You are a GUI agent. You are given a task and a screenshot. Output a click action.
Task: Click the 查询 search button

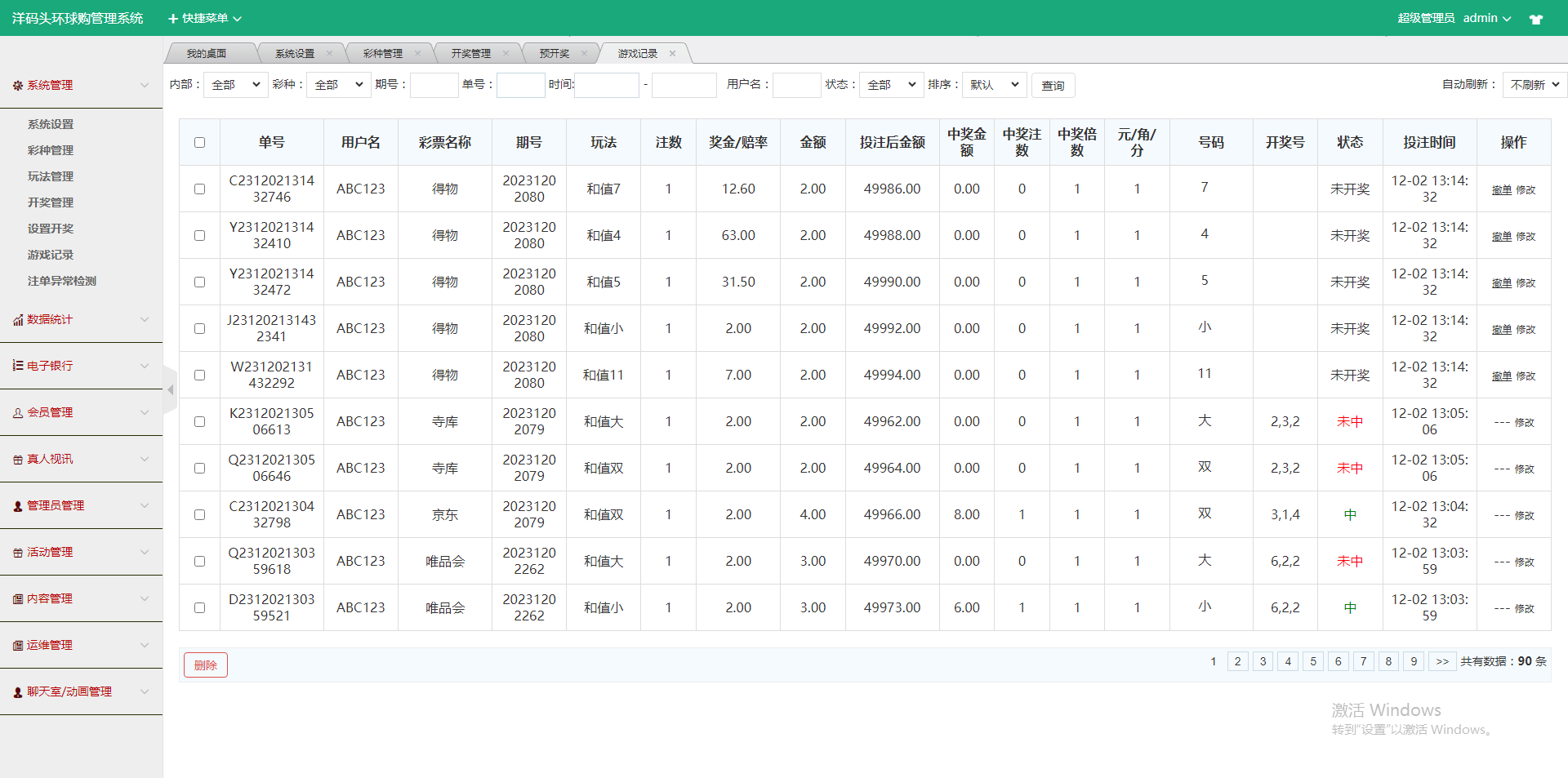click(1052, 85)
